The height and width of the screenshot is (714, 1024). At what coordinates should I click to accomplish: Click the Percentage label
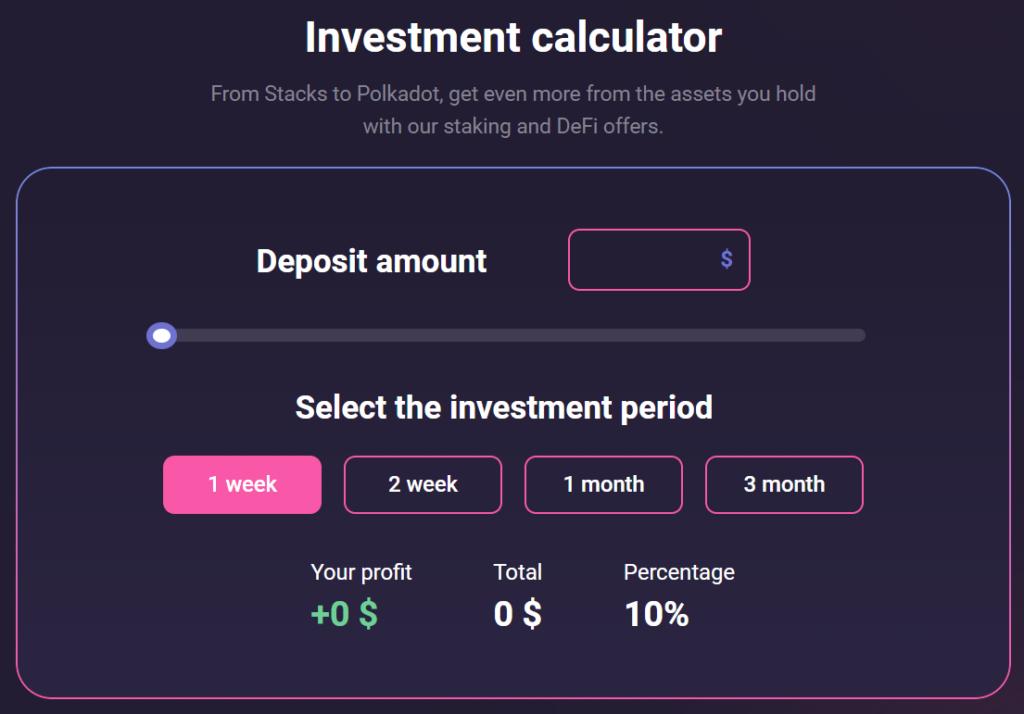679,572
